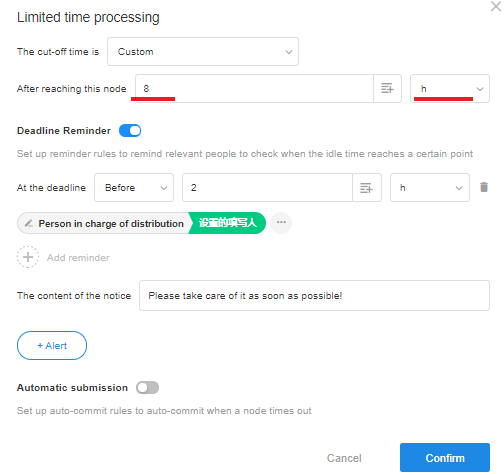Viewport: 504px width, 475px height.
Task: Click the After reaching this node value field
Action: point(254,89)
